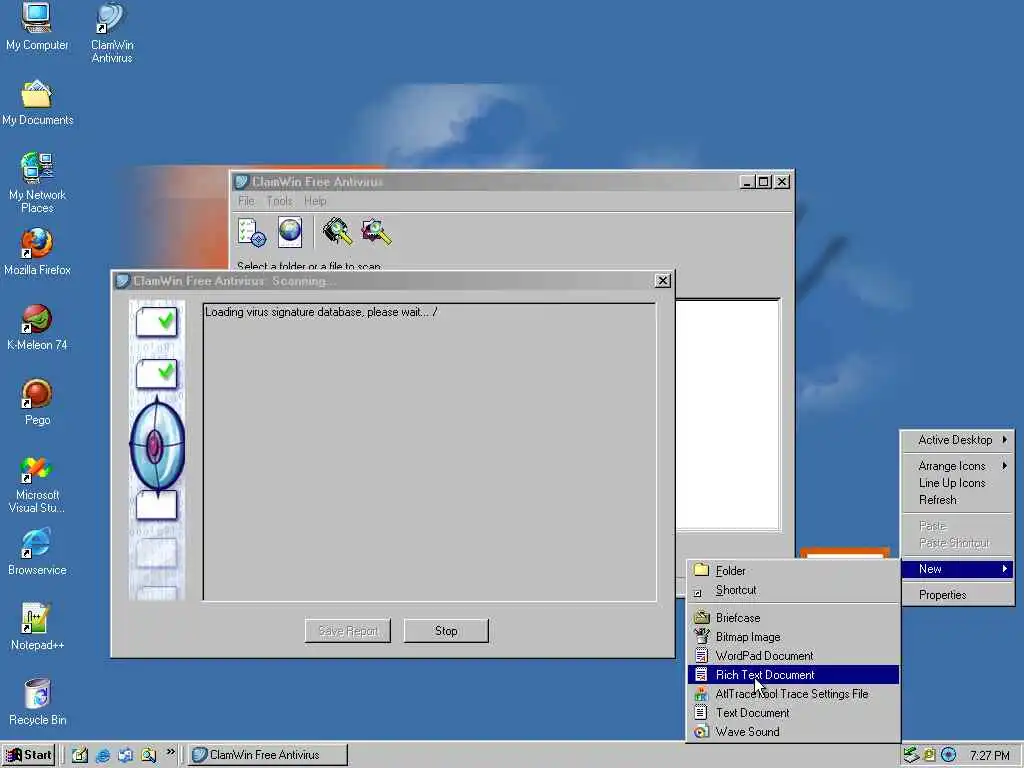Select ClamWin Free Antivirus taskbar button
The image size is (1024, 768).
click(268, 755)
